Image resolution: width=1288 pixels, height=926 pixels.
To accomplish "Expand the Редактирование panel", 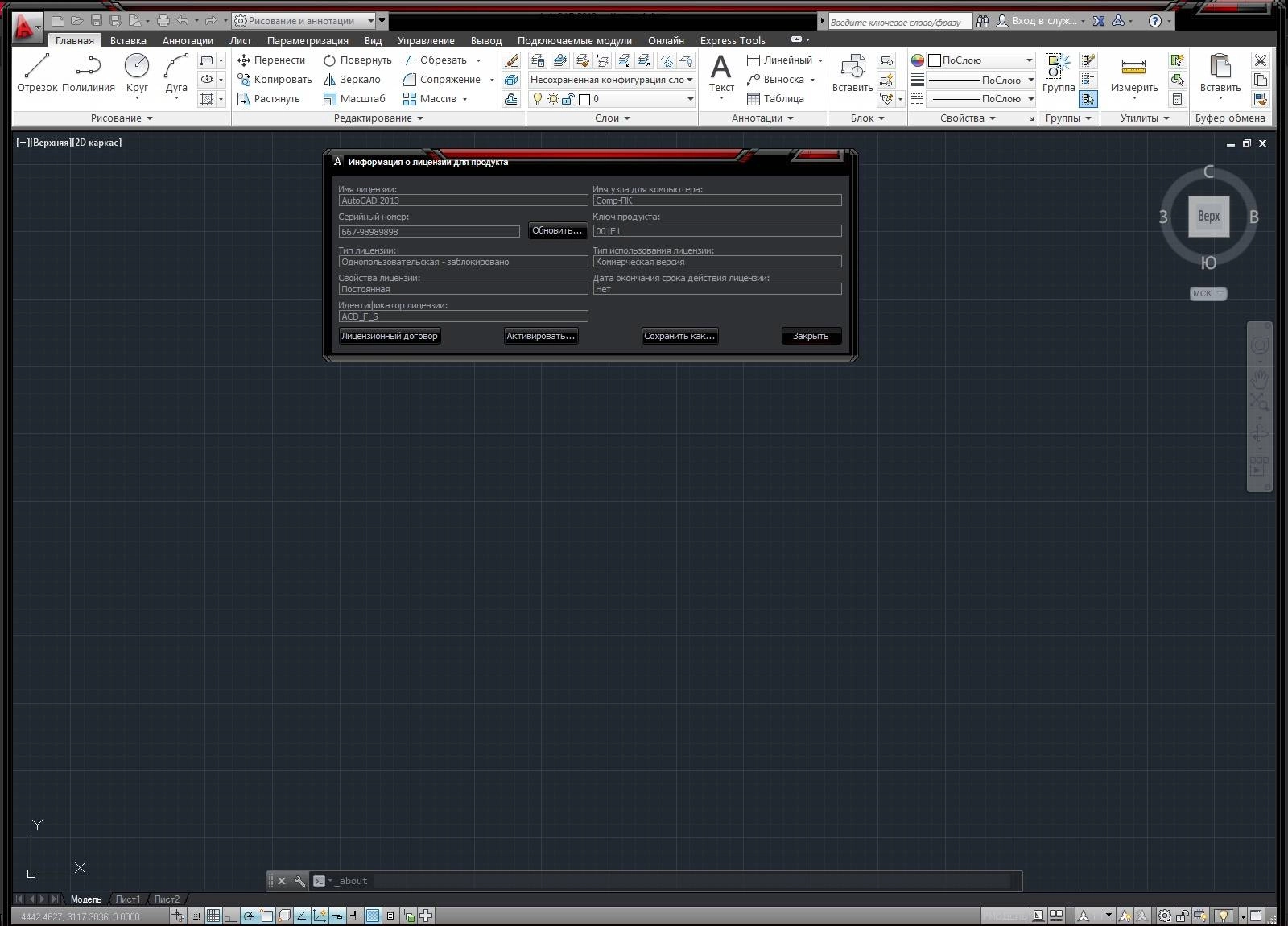I will point(378,118).
